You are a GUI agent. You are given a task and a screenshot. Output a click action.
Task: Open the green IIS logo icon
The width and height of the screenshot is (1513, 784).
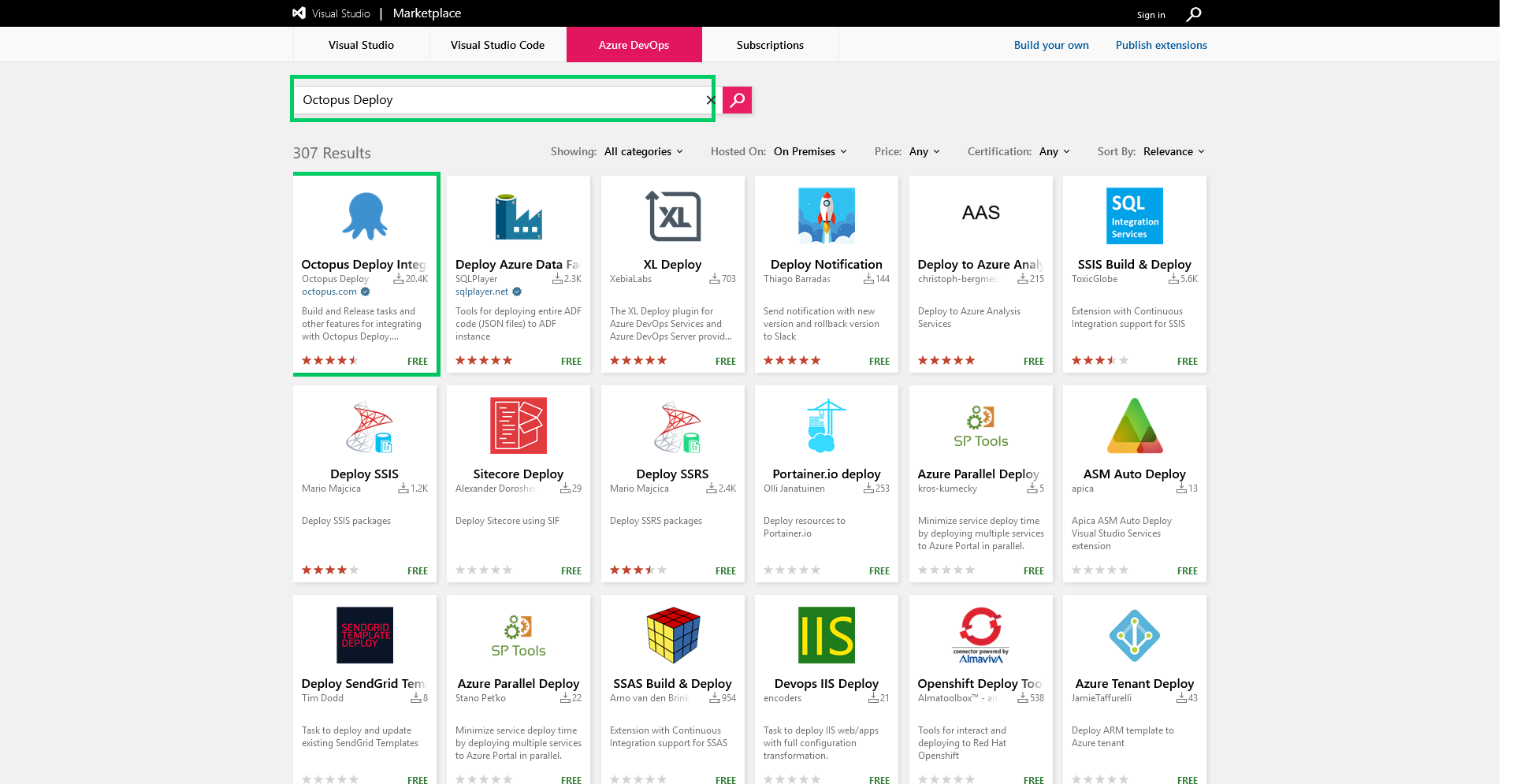point(827,635)
